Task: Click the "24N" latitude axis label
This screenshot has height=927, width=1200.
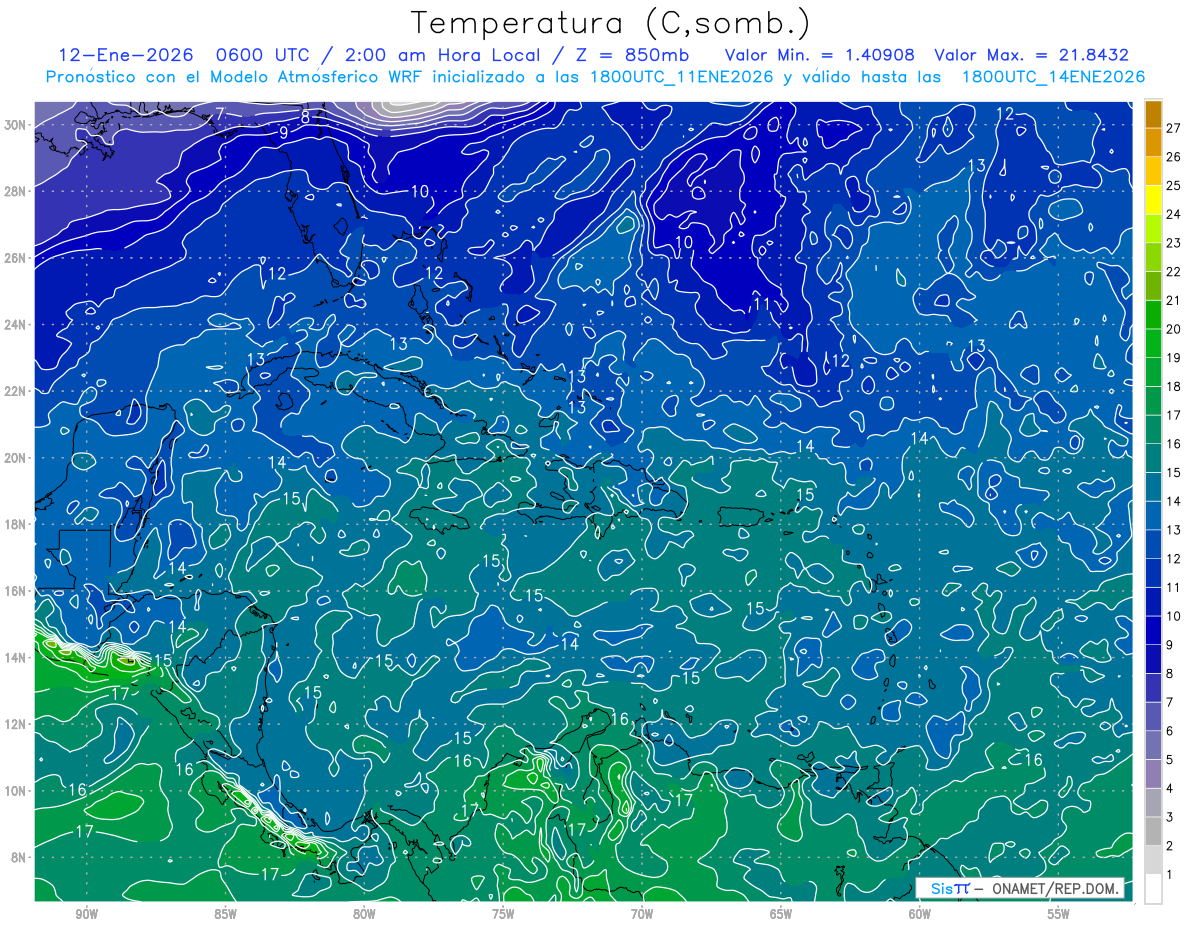Action: 15,324
